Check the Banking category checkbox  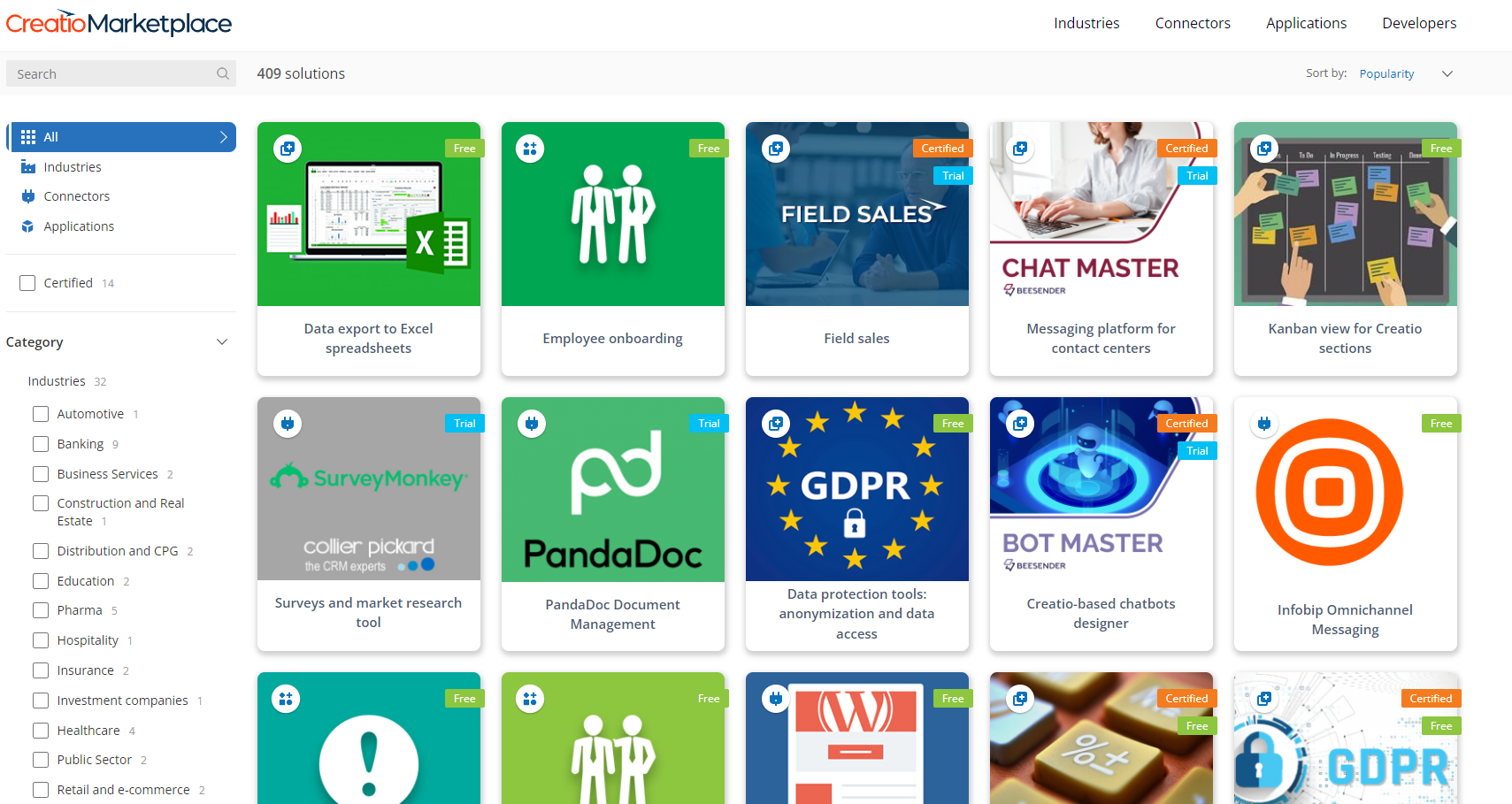click(41, 444)
